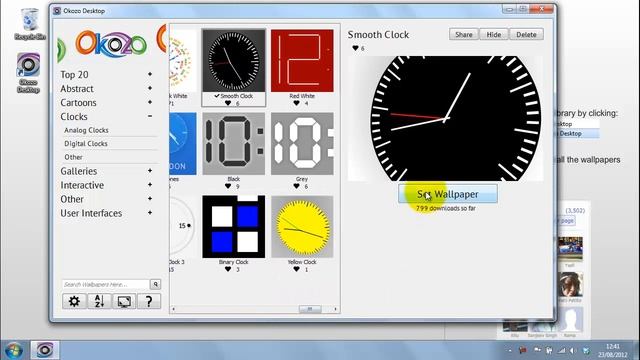640x360 pixels.
Task: Click the left scroll arrow of wallpaper grid
Action: click(x=173, y=309)
